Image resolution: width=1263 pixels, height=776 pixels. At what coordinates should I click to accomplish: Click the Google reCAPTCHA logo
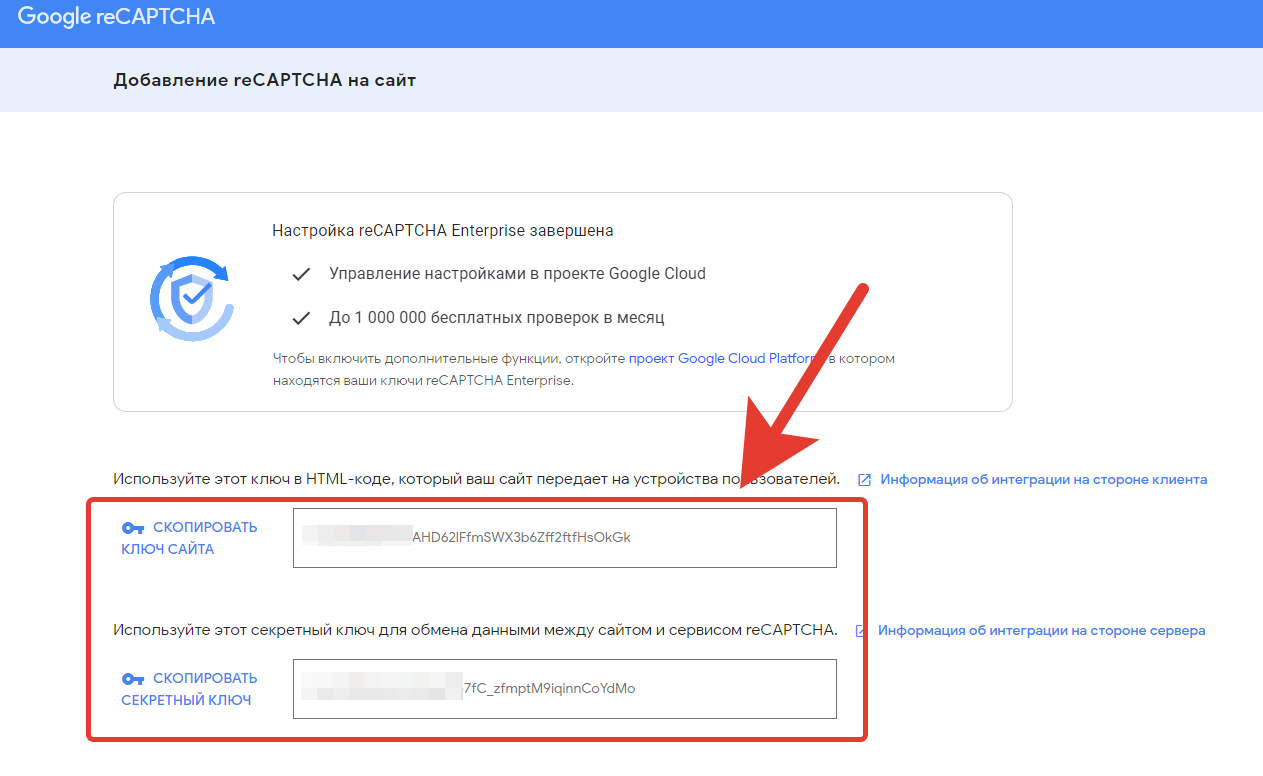(116, 17)
